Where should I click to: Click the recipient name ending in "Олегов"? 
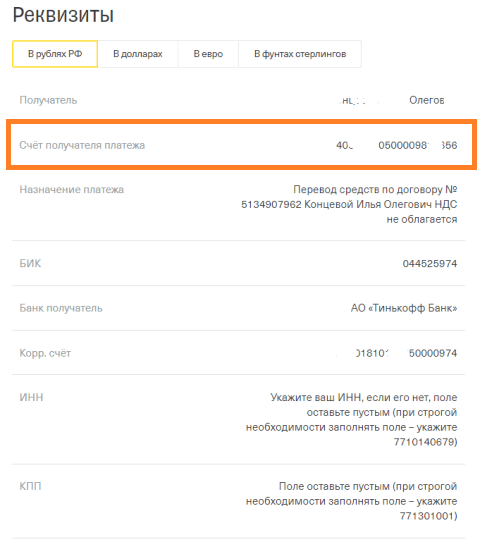point(392,100)
